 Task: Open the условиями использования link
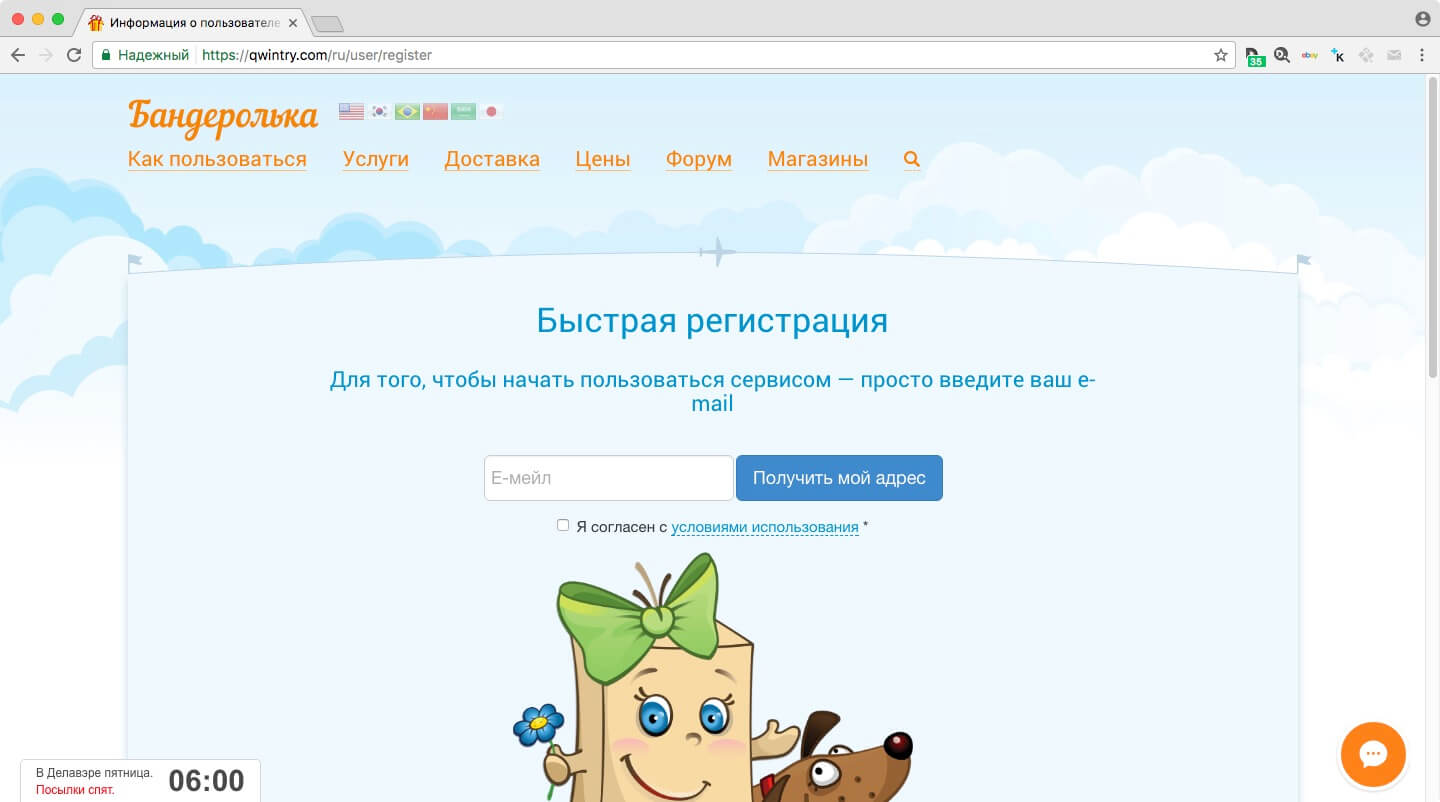coord(765,527)
